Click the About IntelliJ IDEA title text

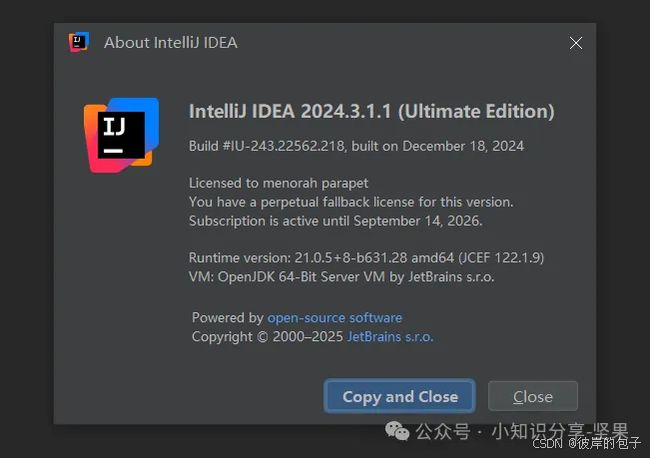point(171,43)
